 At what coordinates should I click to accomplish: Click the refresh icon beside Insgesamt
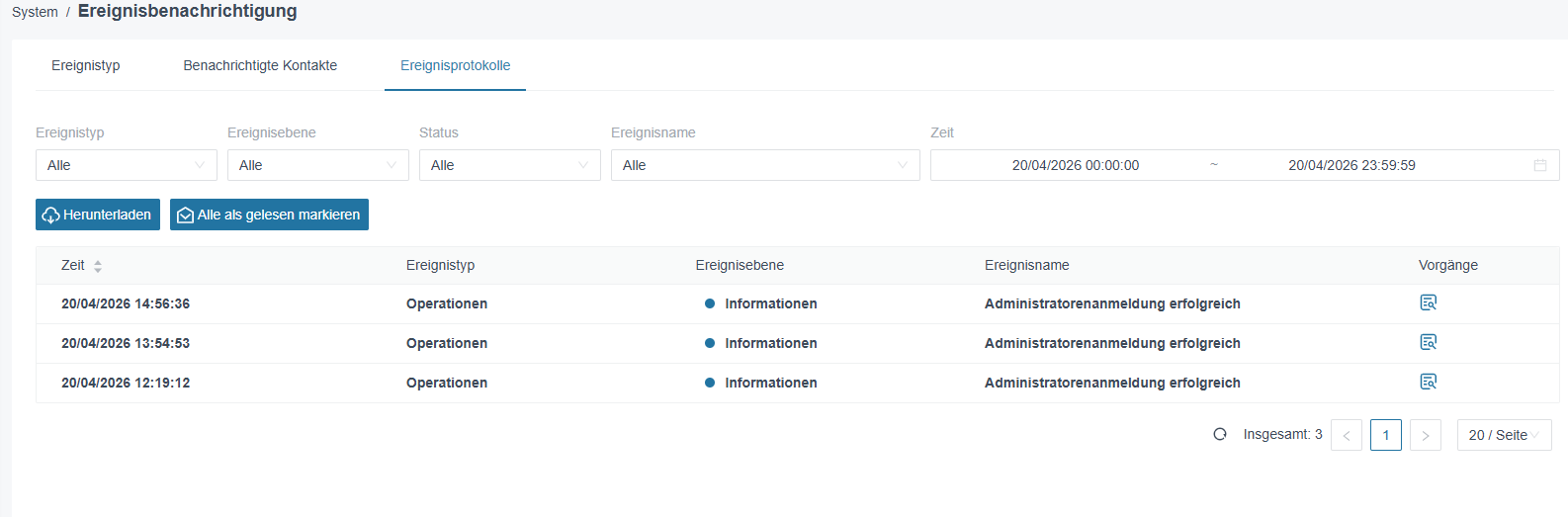pos(1220,434)
